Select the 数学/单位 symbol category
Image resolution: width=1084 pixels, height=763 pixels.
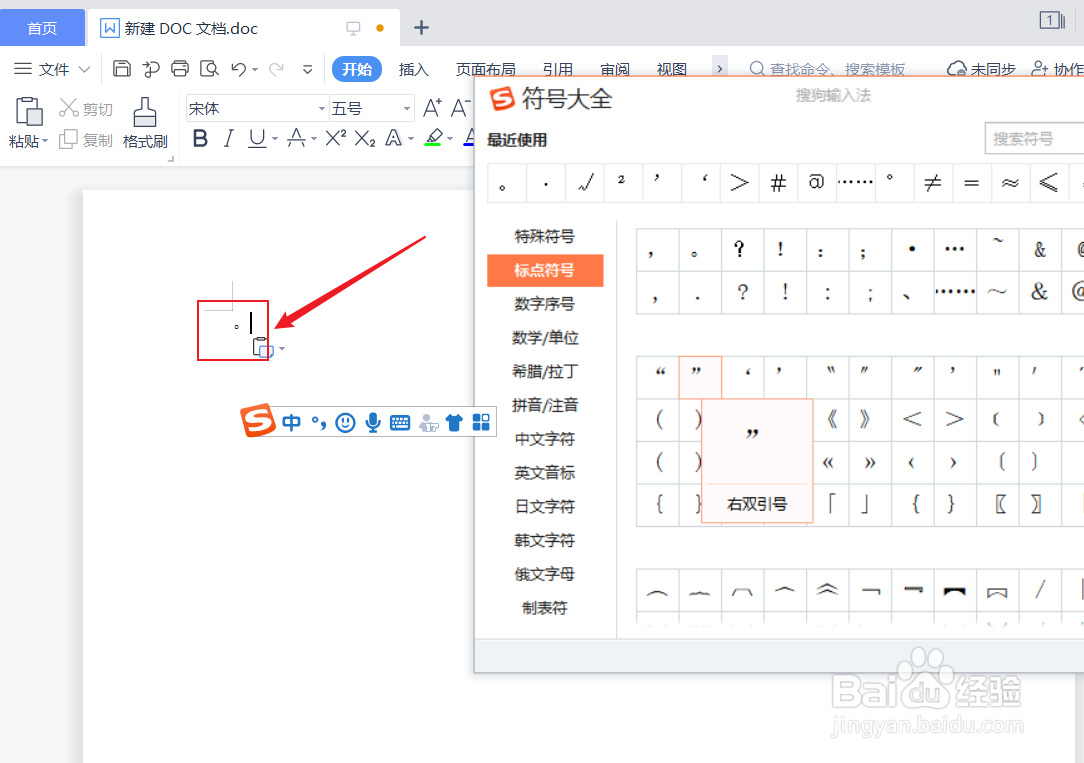pos(545,337)
